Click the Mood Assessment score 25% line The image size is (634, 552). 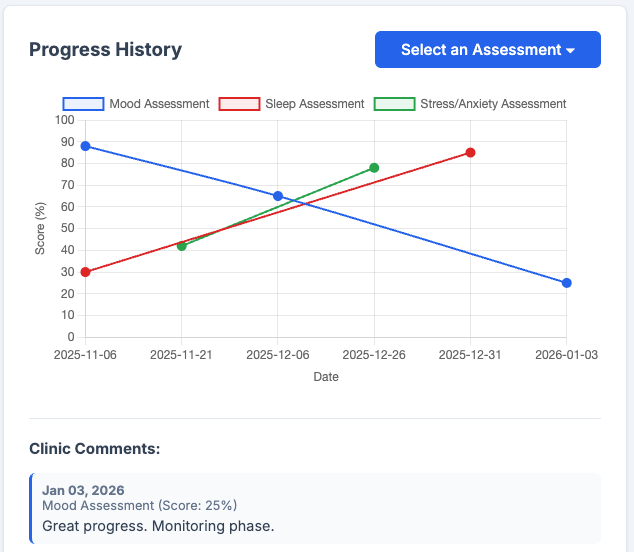click(139, 505)
